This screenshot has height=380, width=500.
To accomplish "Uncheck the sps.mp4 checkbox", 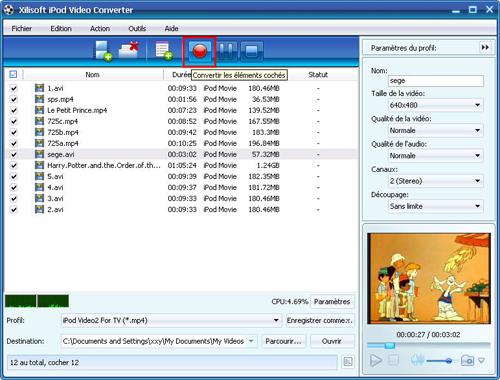I will click(14, 99).
